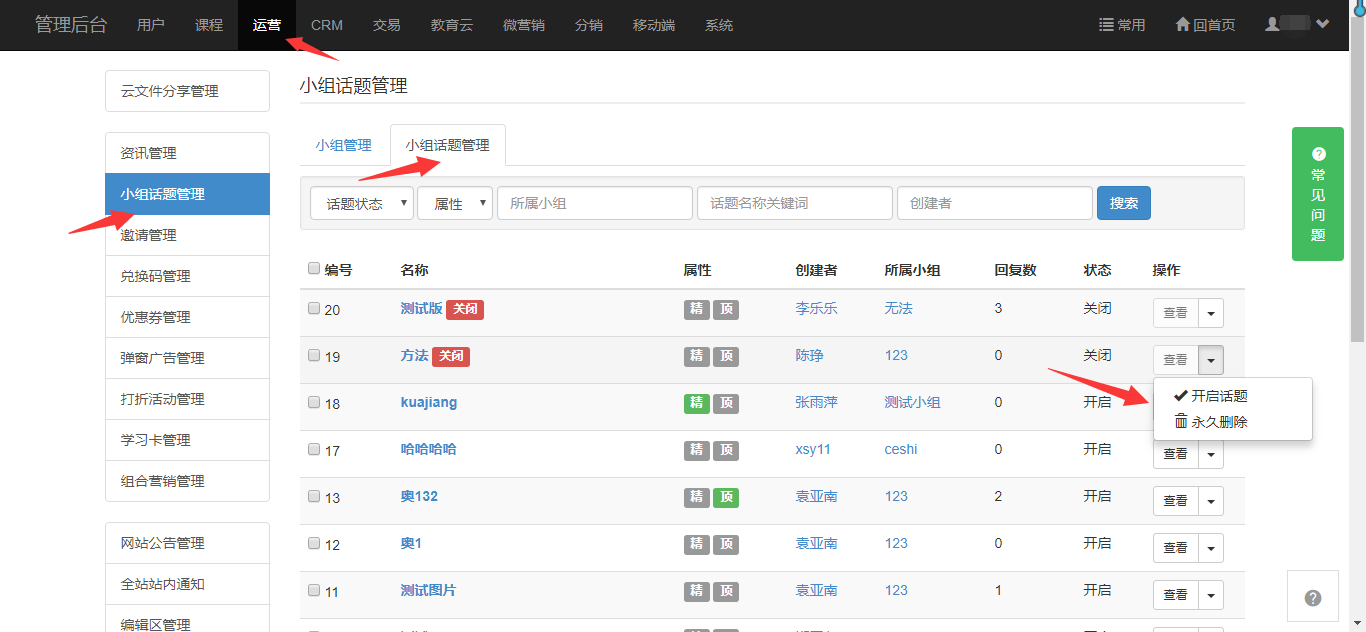Expand the 属性 dropdown filter
Screen dimensions: 1366x632
tap(455, 203)
